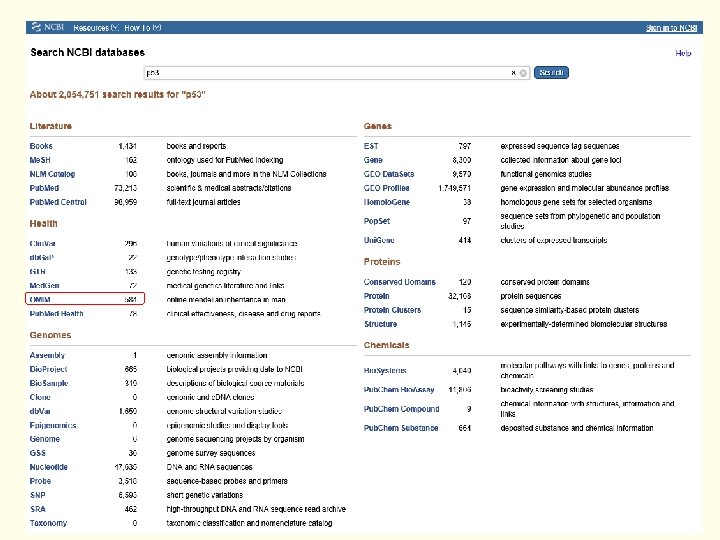Open Gene database results

[x=373, y=160]
